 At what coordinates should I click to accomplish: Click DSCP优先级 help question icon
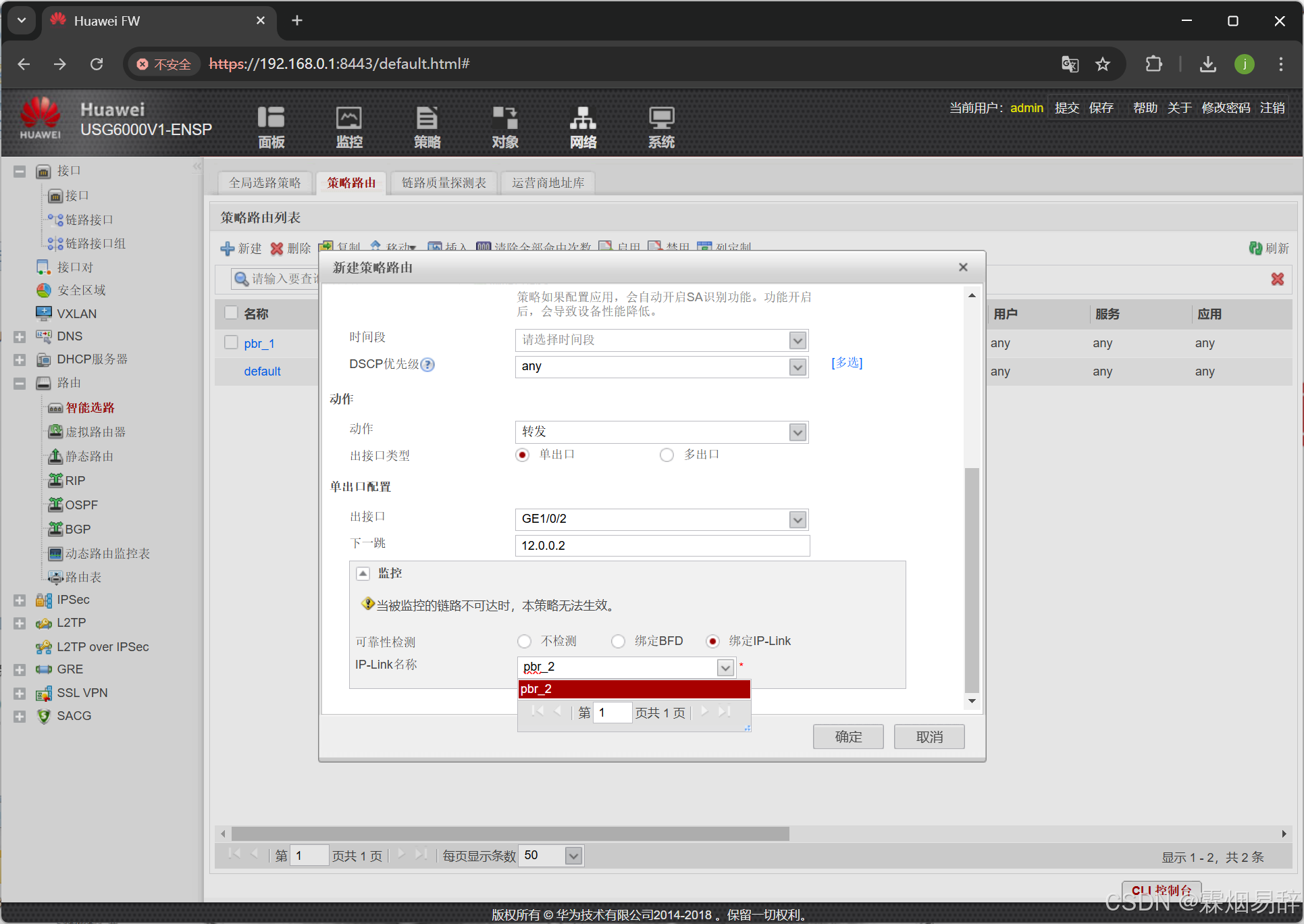click(x=427, y=365)
